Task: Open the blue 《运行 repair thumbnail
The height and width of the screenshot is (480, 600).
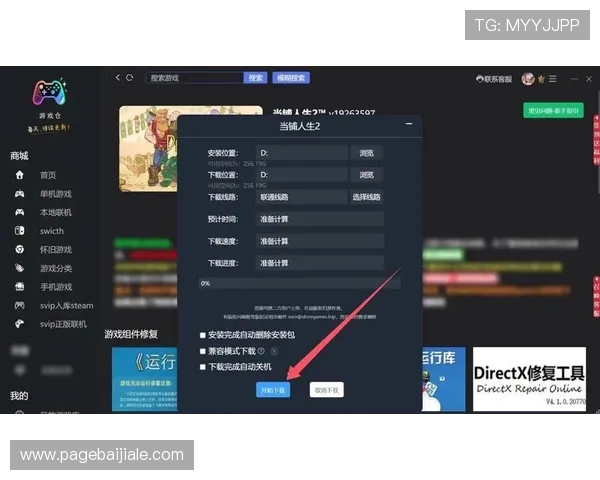Action: (x=145, y=379)
